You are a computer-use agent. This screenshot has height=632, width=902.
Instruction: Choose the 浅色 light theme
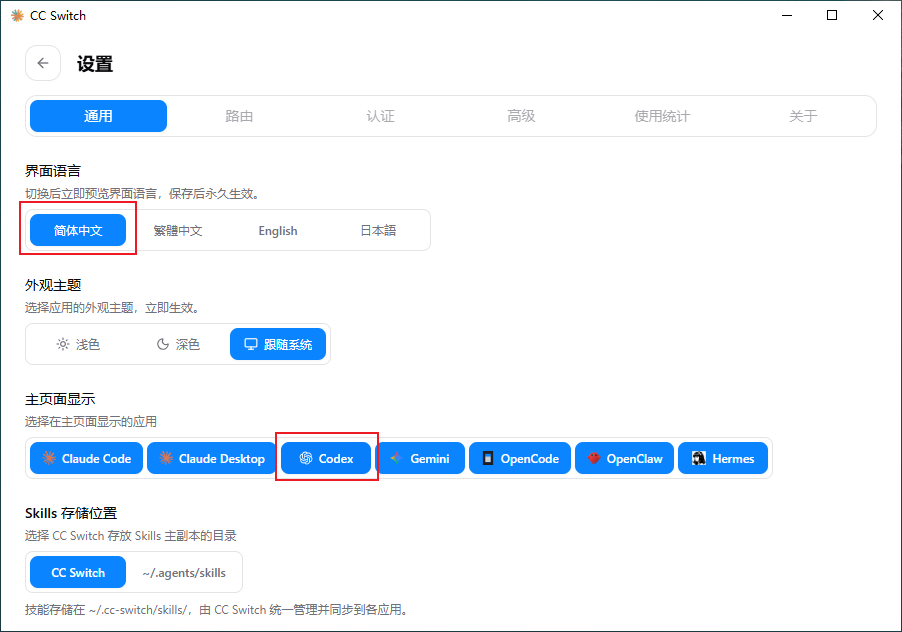(x=78, y=344)
